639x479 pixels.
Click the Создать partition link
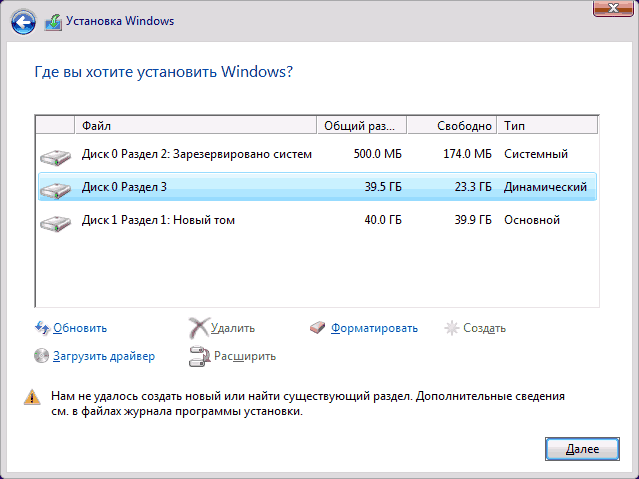[x=484, y=328]
